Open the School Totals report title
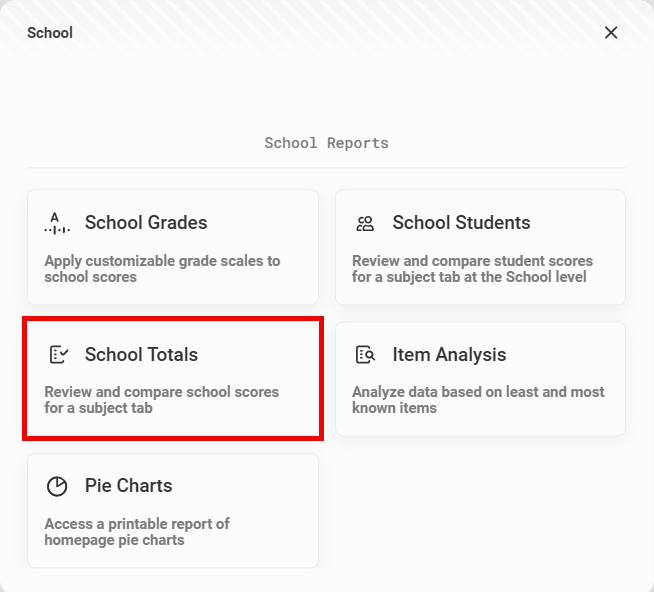Image resolution: width=654 pixels, height=592 pixels. [141, 355]
